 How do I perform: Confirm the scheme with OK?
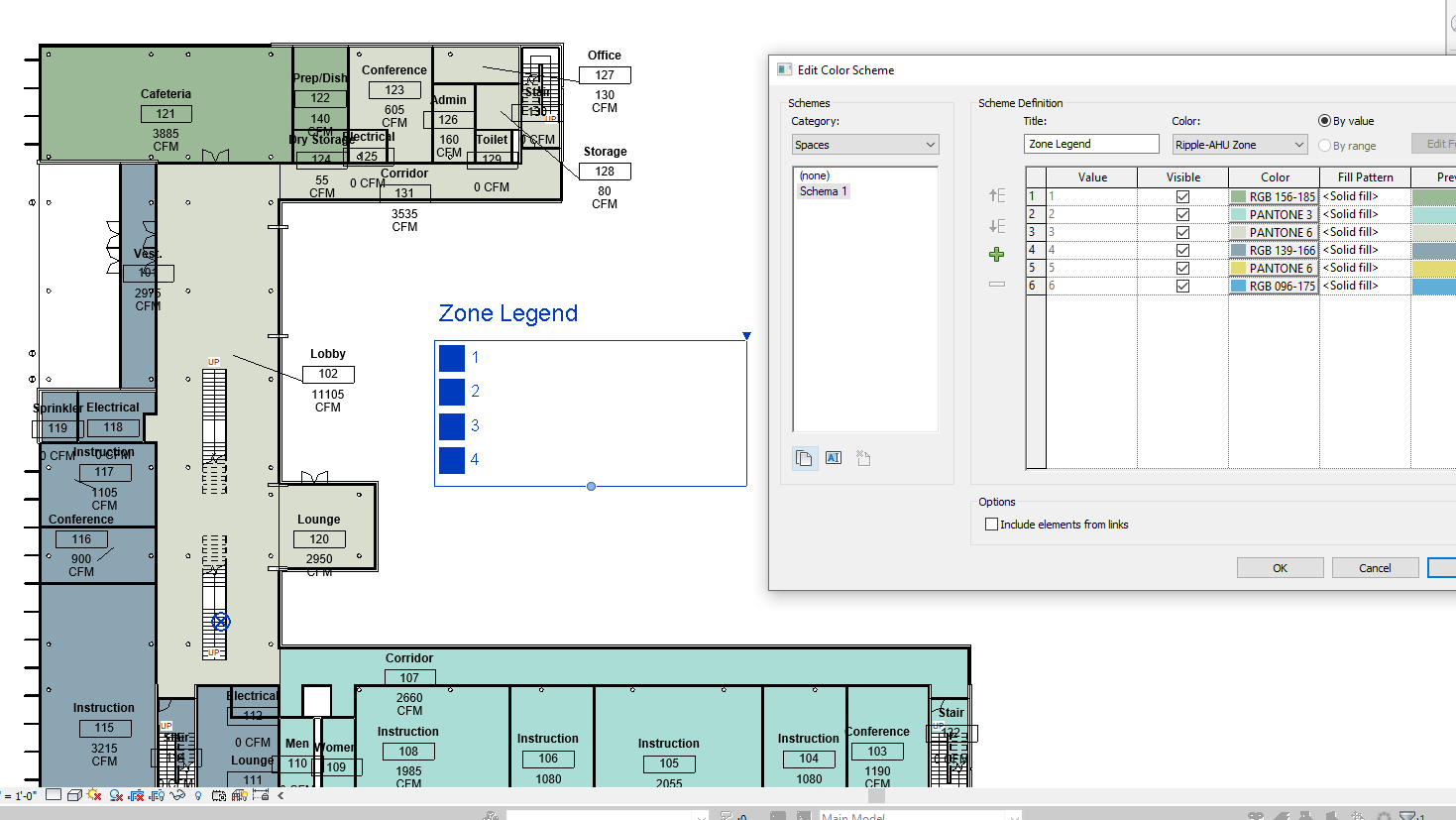pos(1280,567)
